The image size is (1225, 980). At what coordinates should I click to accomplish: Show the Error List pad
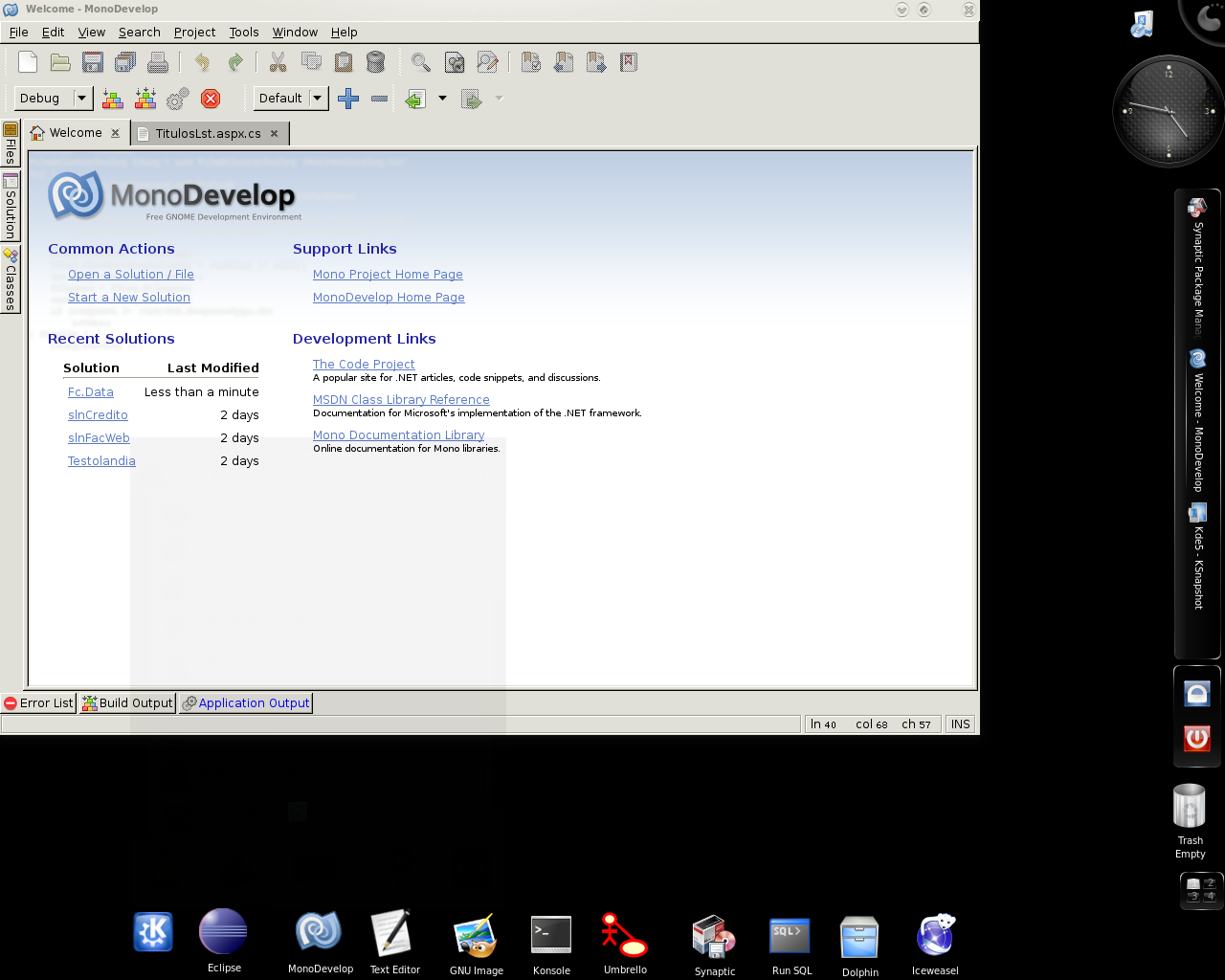tap(38, 702)
